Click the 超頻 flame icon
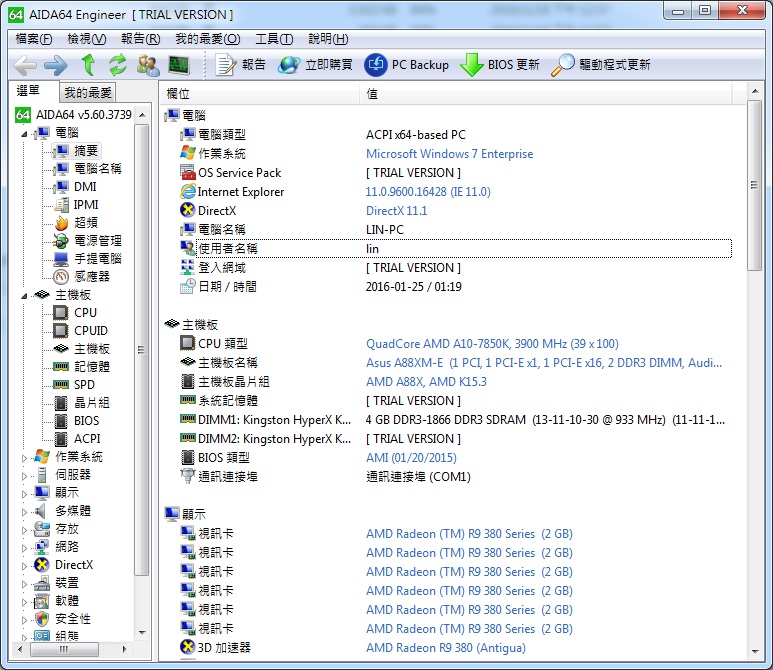This screenshot has width=773, height=670. (61, 223)
